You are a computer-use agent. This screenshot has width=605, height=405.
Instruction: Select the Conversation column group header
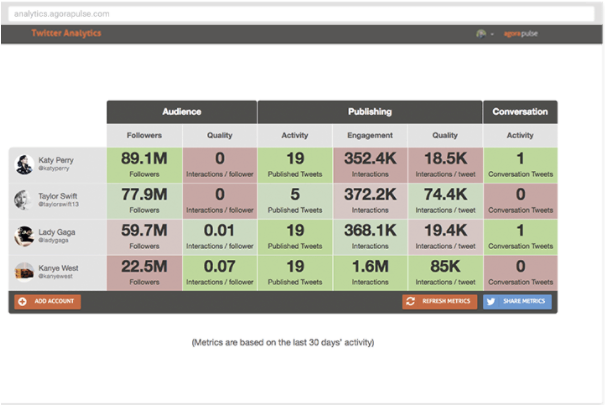pos(520,112)
